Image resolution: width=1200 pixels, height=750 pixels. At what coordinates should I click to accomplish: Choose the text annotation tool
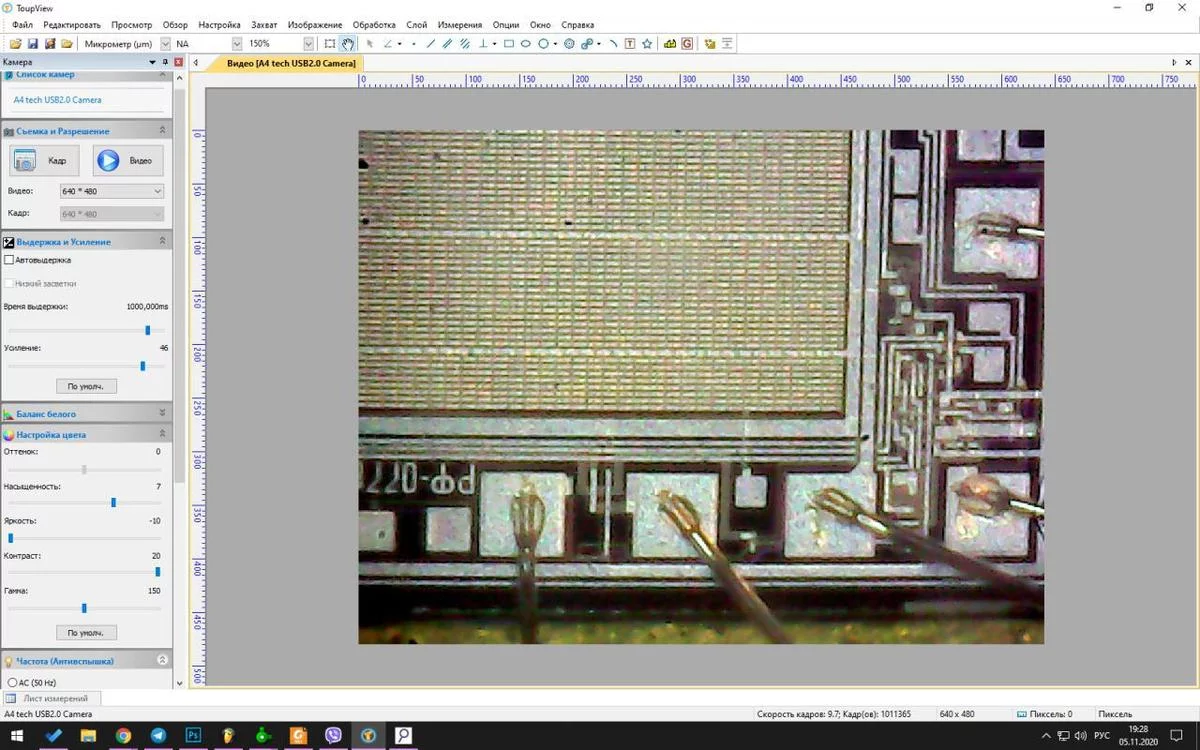(629, 44)
